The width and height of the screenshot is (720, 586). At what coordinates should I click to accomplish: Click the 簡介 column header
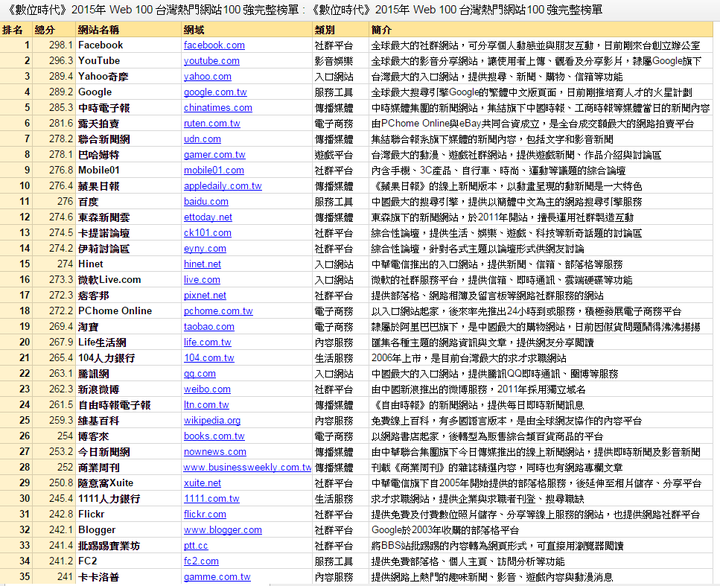tap(541, 30)
